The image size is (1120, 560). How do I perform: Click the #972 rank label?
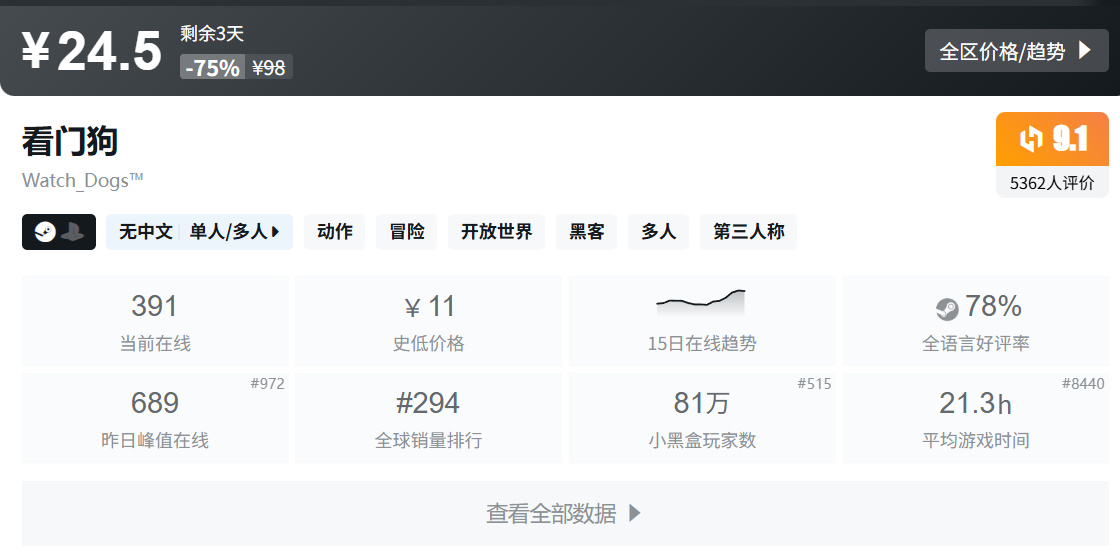[268, 384]
